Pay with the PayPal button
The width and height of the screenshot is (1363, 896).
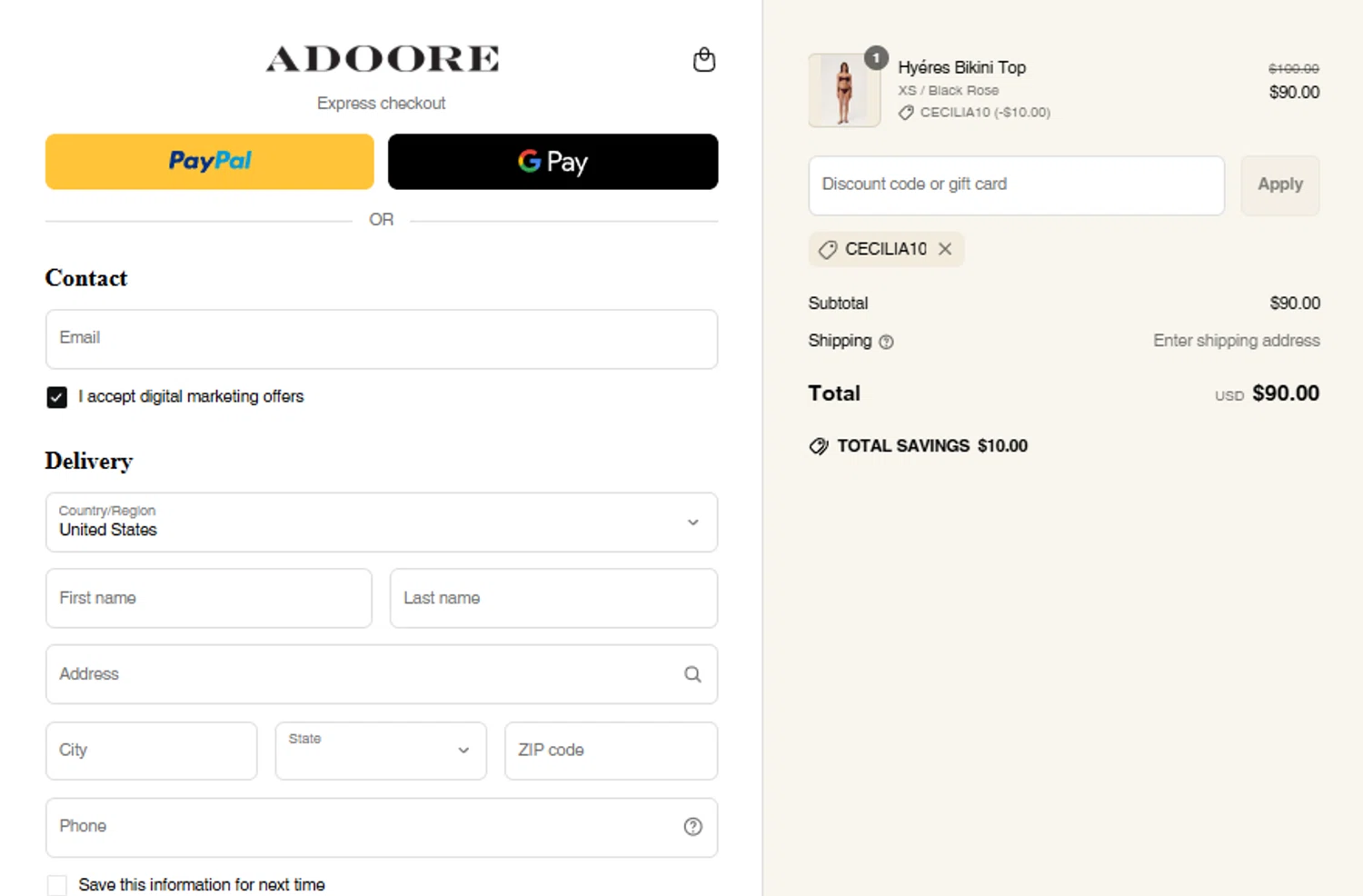pyautogui.click(x=210, y=162)
